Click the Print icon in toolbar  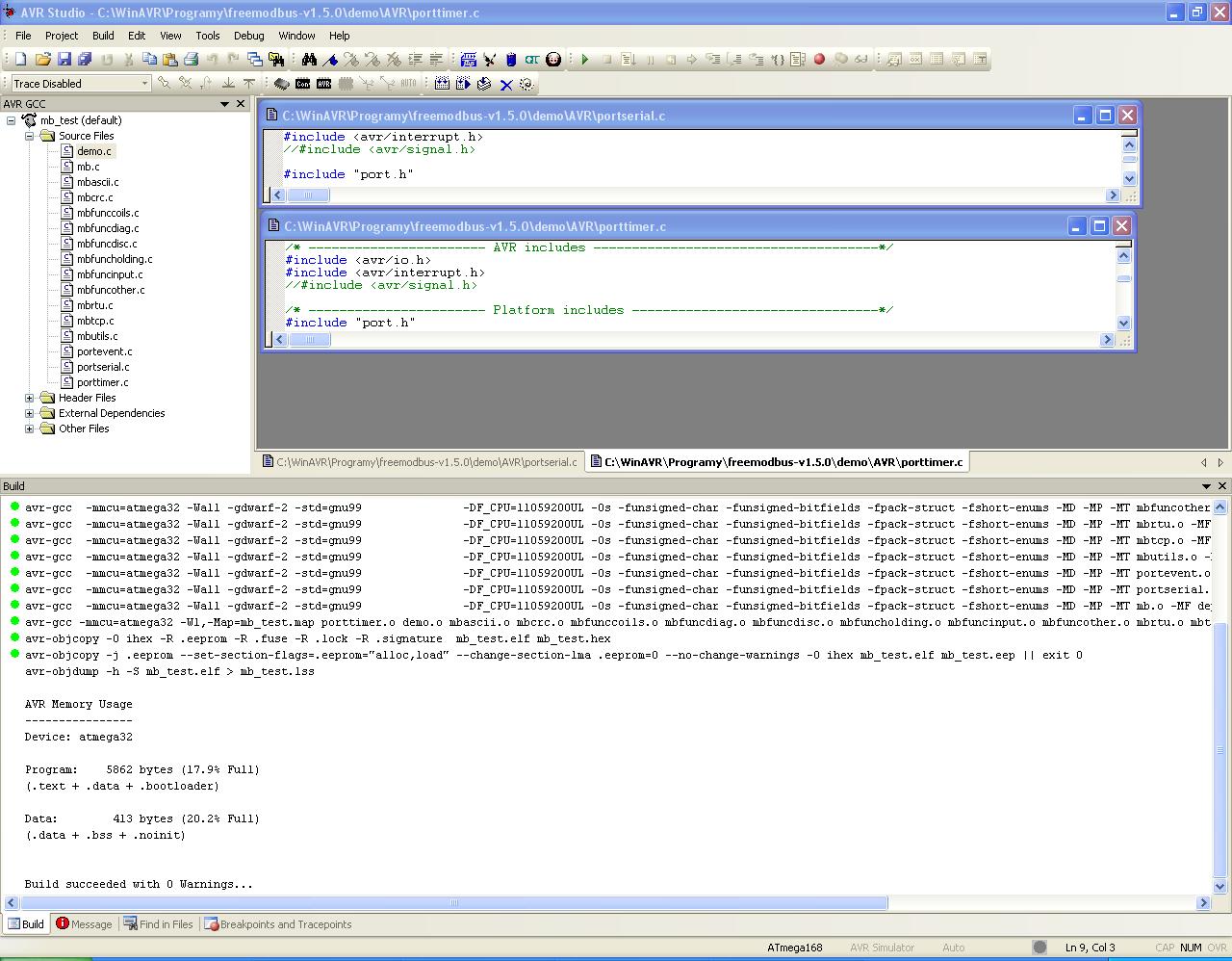191,60
